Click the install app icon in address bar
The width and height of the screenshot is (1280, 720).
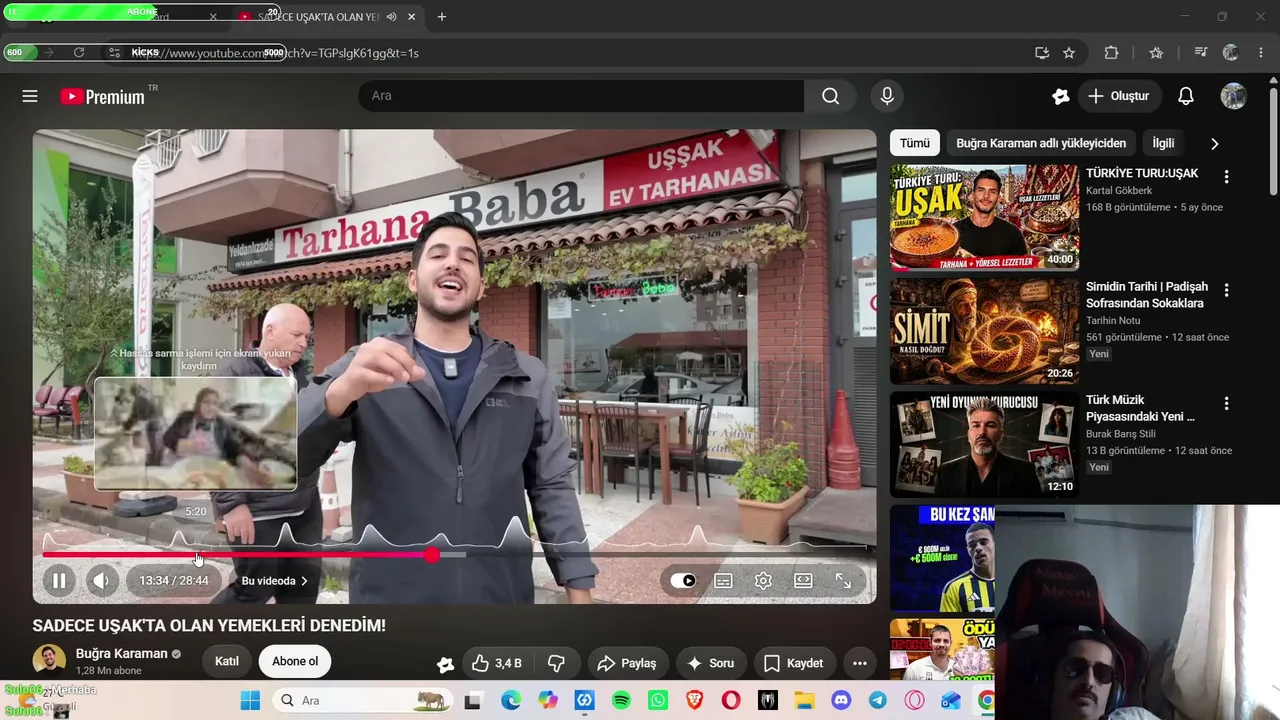[1042, 53]
